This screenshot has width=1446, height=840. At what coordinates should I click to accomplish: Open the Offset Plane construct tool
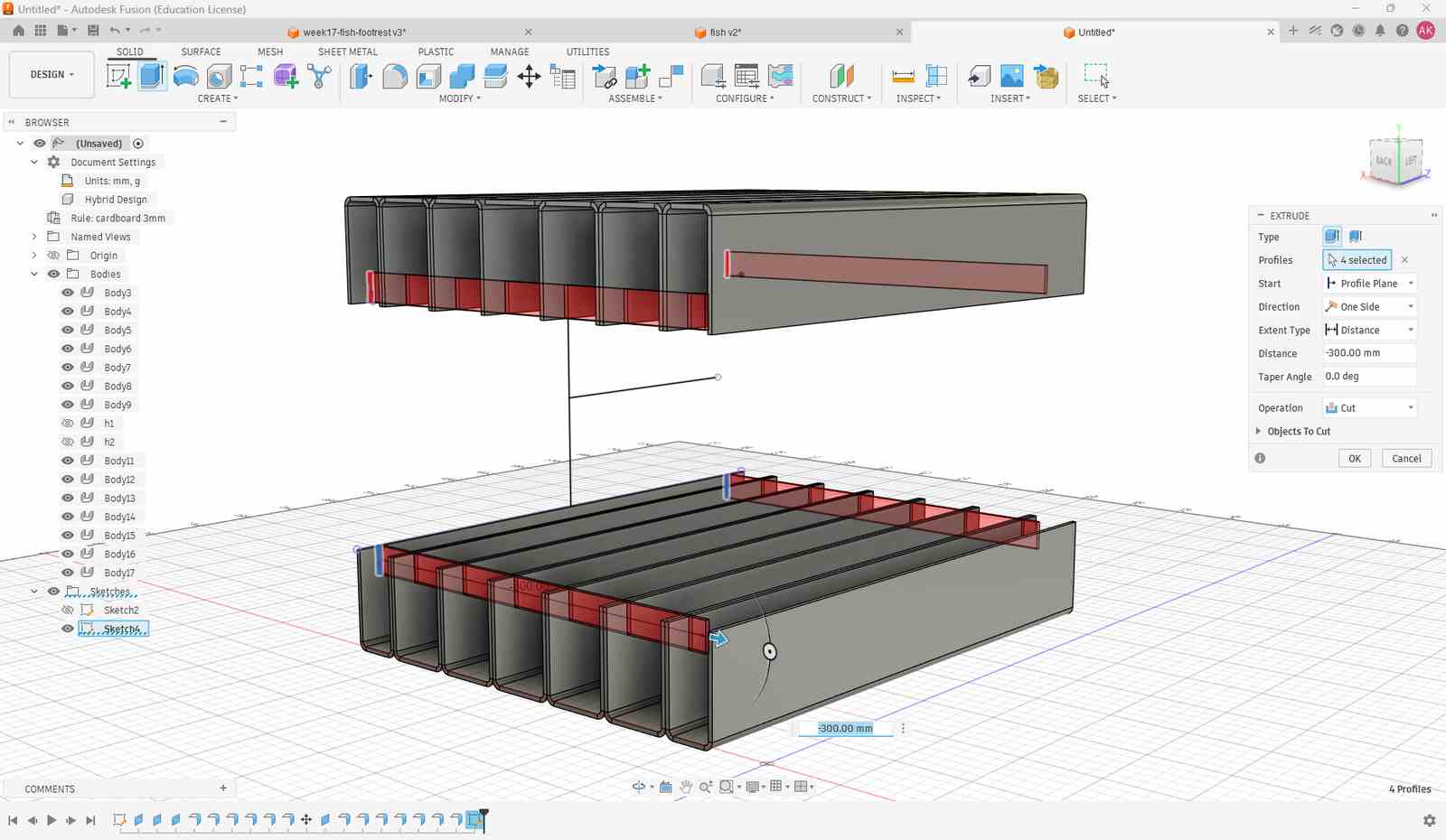tap(841, 76)
